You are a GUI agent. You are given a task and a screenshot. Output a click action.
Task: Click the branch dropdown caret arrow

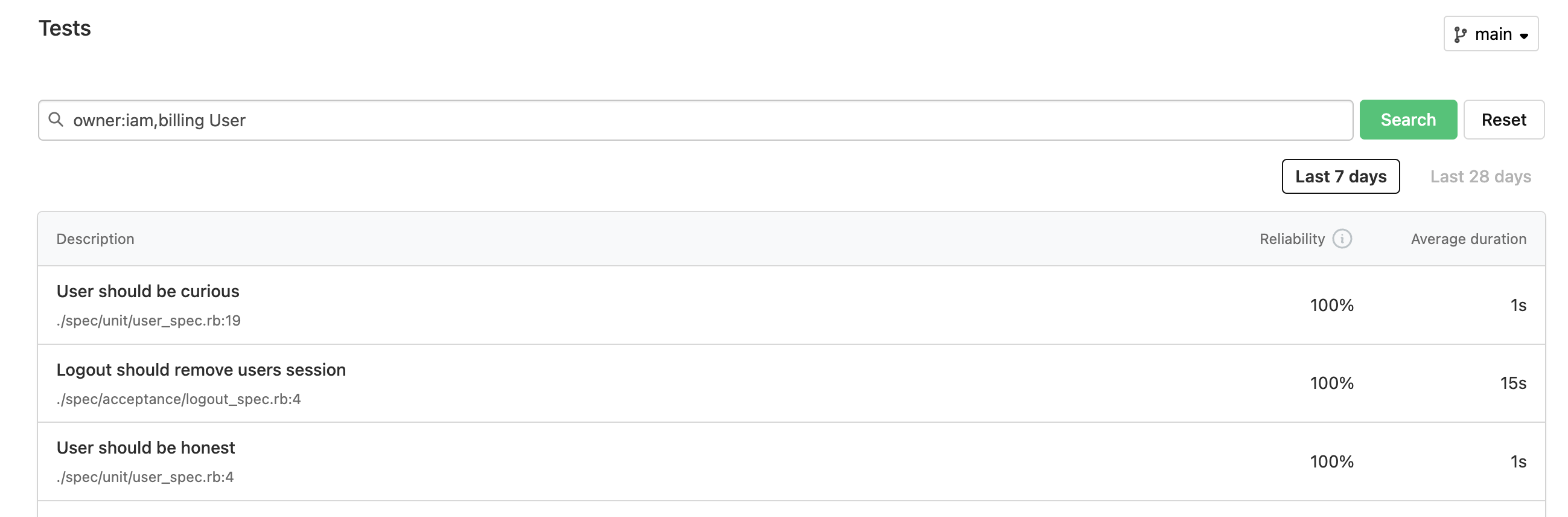[1523, 36]
